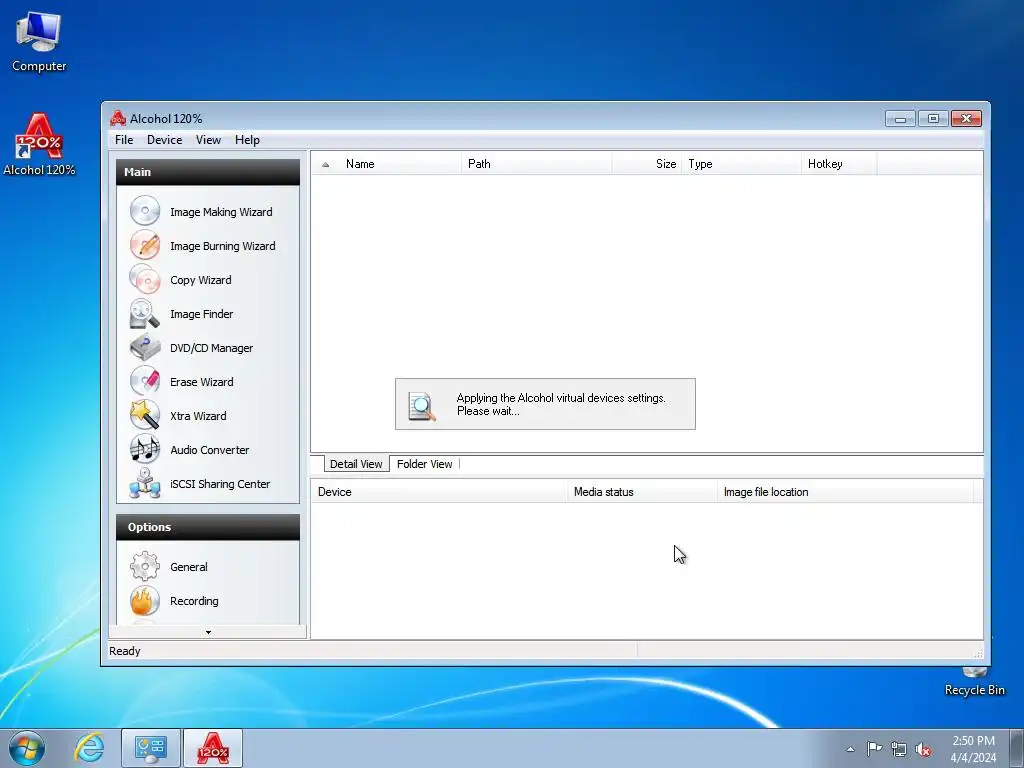Viewport: 1024px width, 768px height.
Task: Select the Recycle Bin desktop icon
Action: (974, 681)
